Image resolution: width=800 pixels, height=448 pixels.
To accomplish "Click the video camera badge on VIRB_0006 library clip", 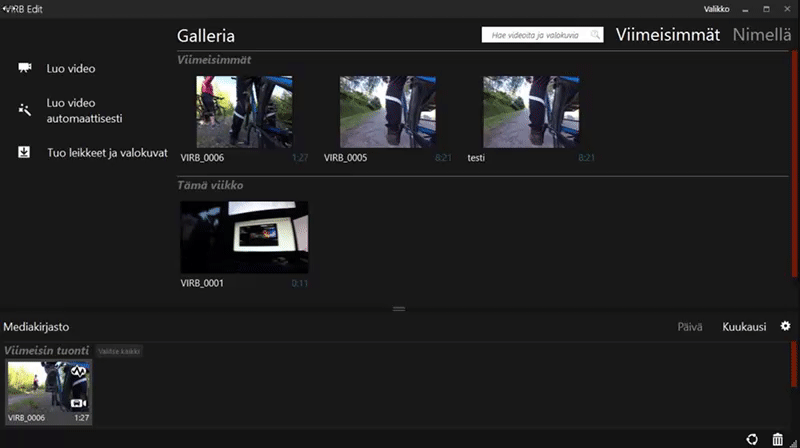I will click(x=78, y=404).
